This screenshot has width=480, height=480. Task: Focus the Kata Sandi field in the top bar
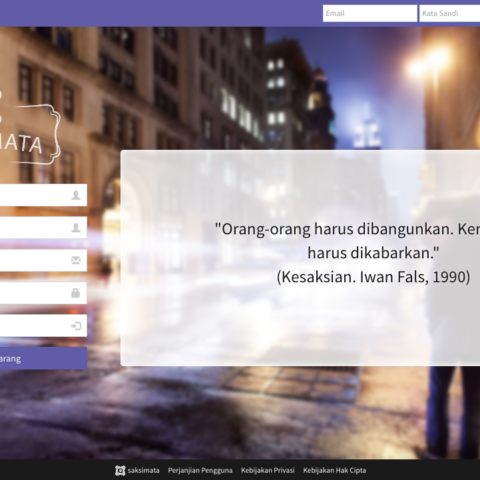coord(450,13)
